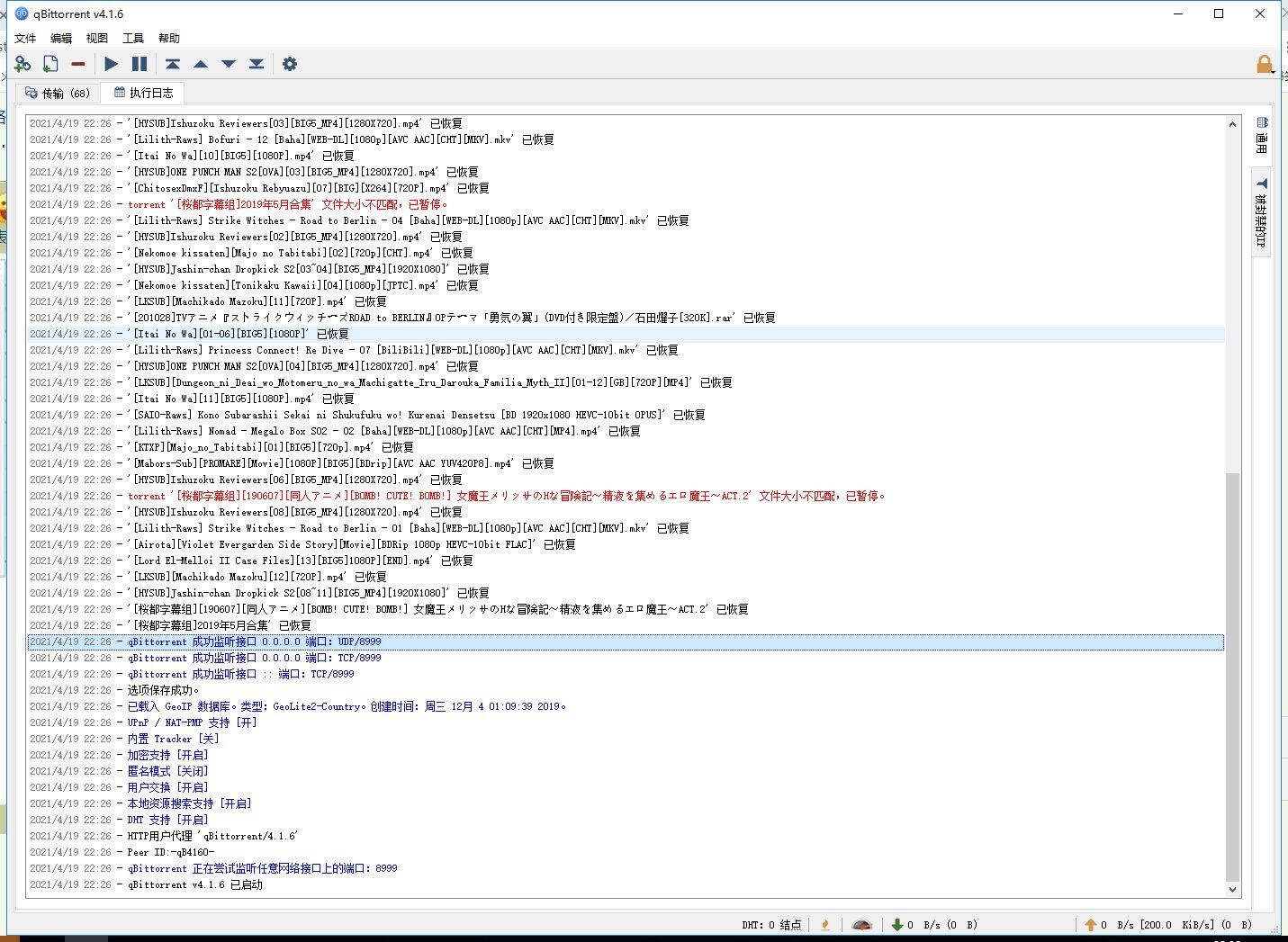
Task: Click the qBittorrent title bar app icon
Action: point(22,13)
